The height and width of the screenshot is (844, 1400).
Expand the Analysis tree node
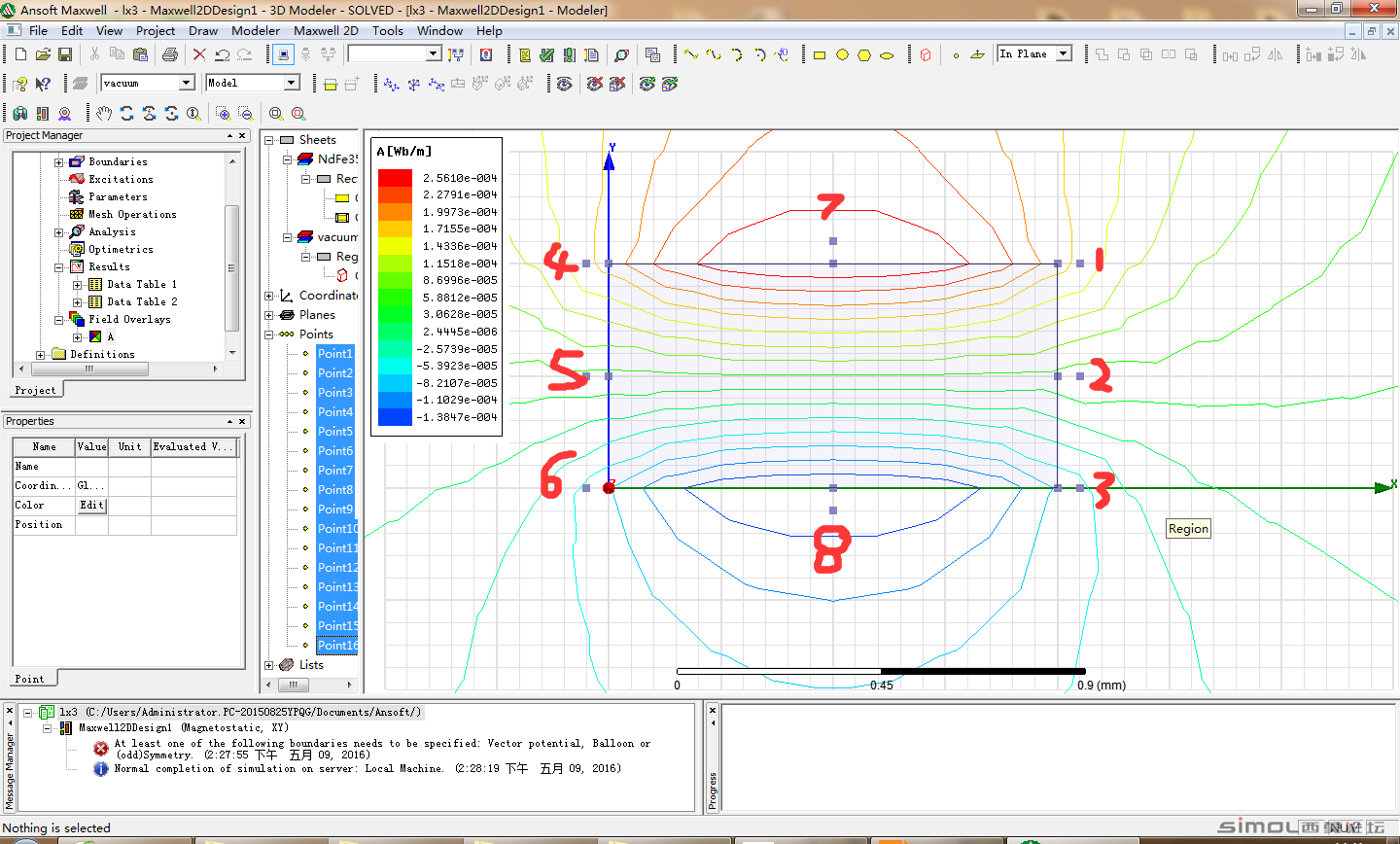point(58,232)
